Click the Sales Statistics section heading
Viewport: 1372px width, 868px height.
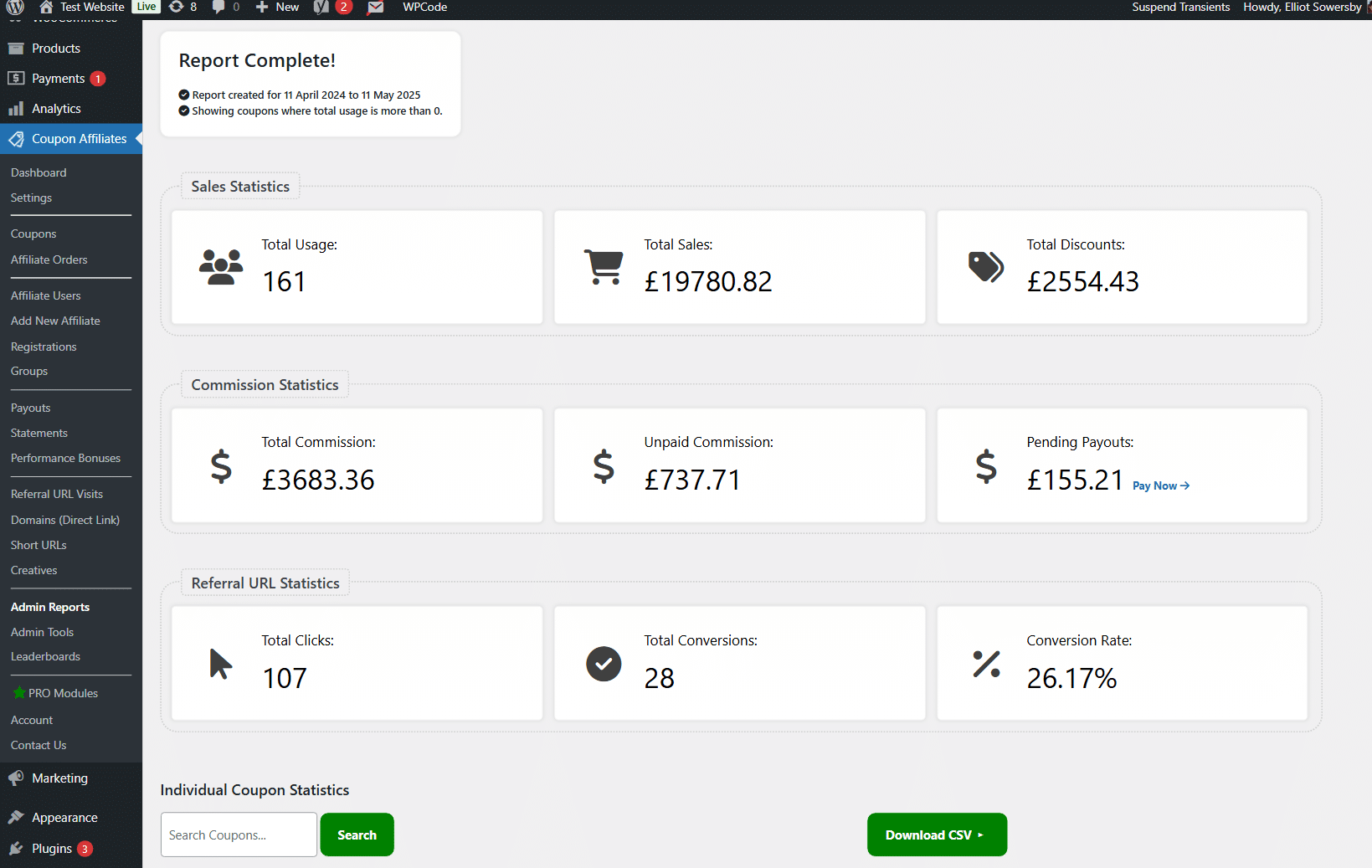point(240,187)
